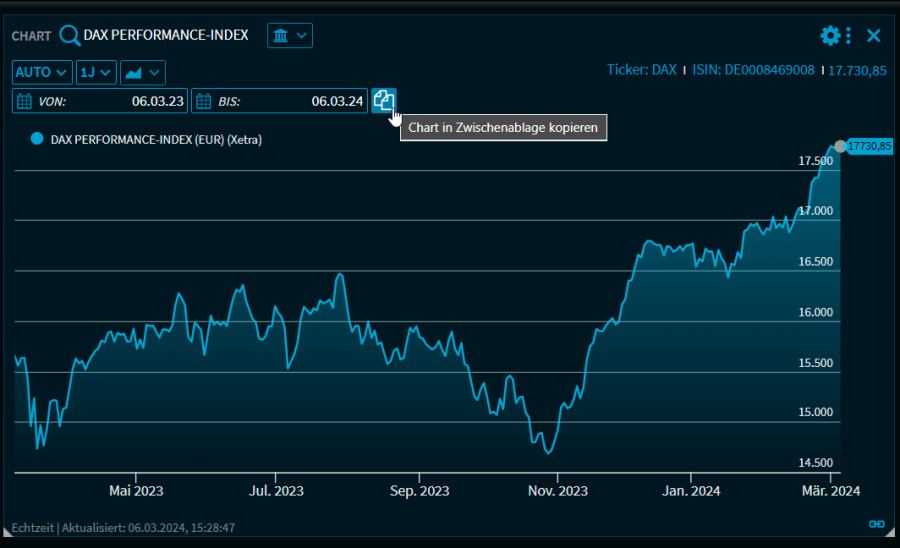The height and width of the screenshot is (548, 900).
Task: Click the link icon in bottom-right corner
Action: tap(876, 524)
